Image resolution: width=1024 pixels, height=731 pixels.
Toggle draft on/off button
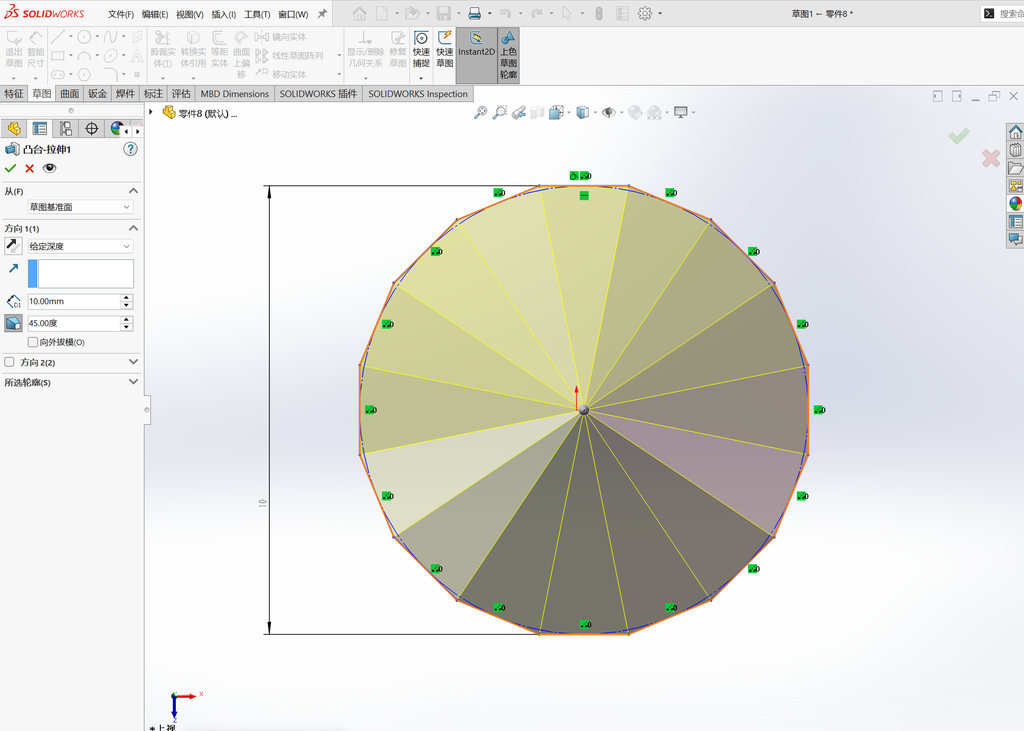click(13, 323)
